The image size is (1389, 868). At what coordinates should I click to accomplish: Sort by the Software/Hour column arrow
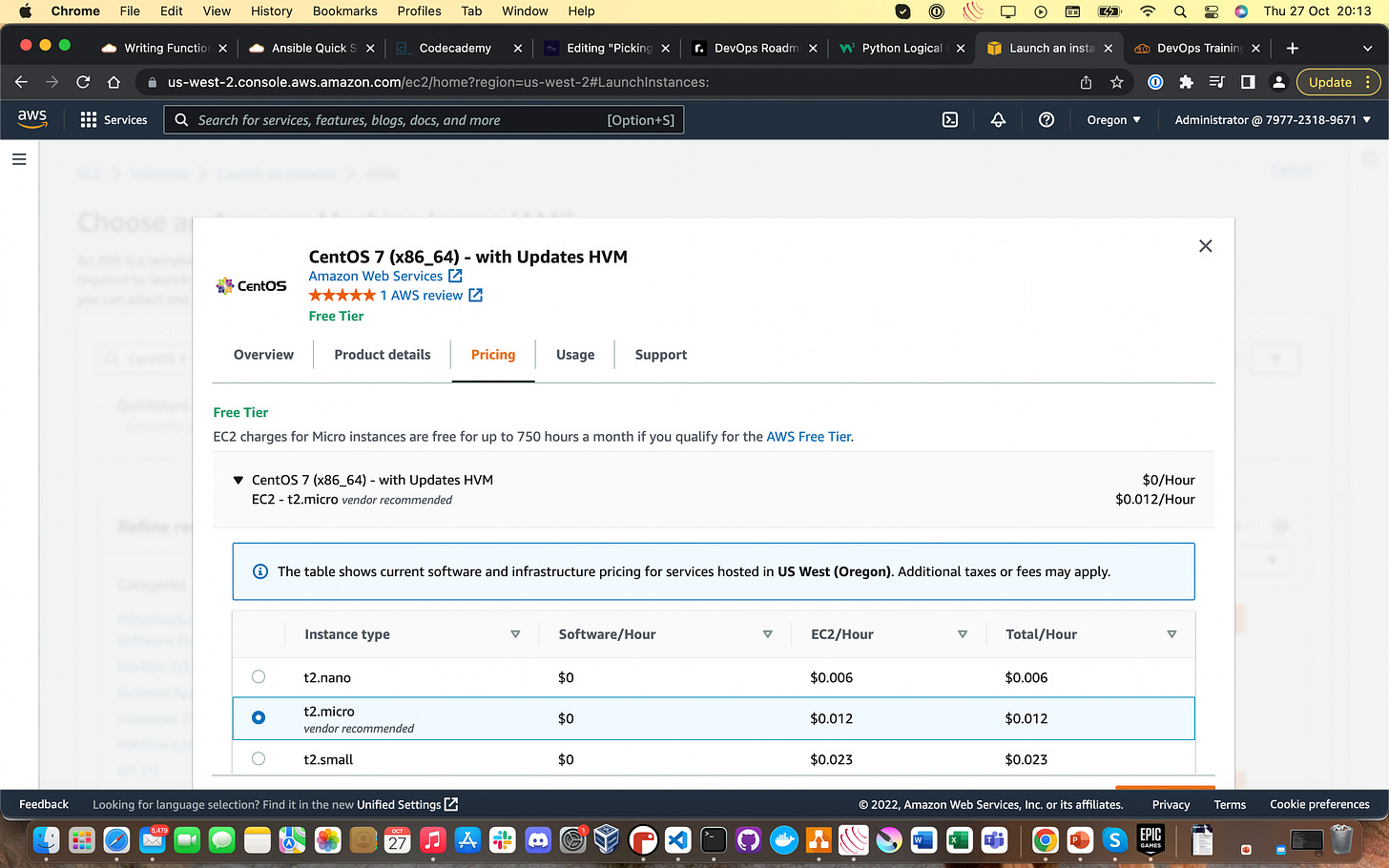[x=767, y=634]
